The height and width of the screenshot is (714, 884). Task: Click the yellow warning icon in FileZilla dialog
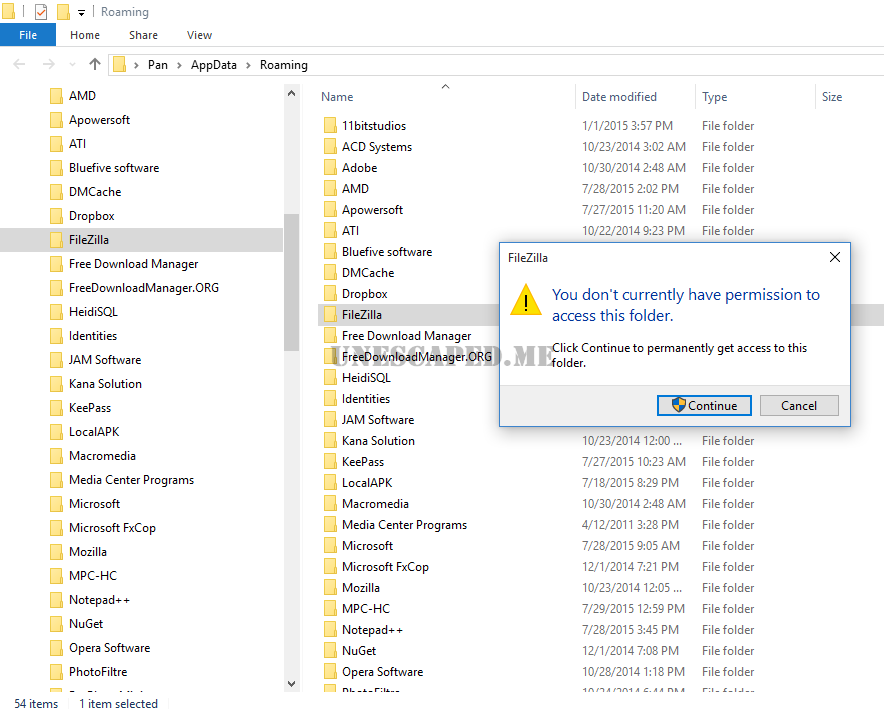tap(526, 302)
